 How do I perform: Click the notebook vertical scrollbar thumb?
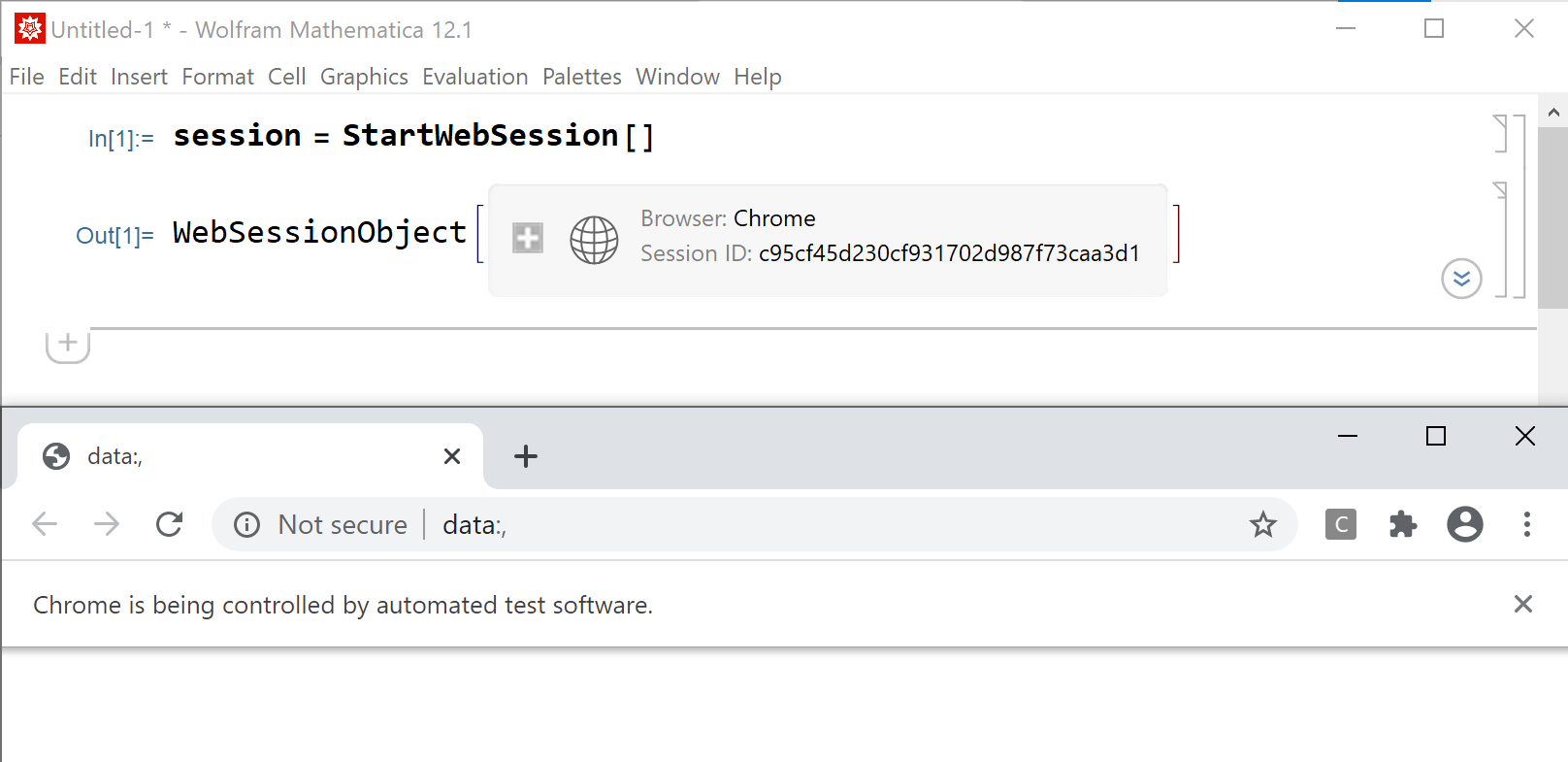click(1552, 217)
